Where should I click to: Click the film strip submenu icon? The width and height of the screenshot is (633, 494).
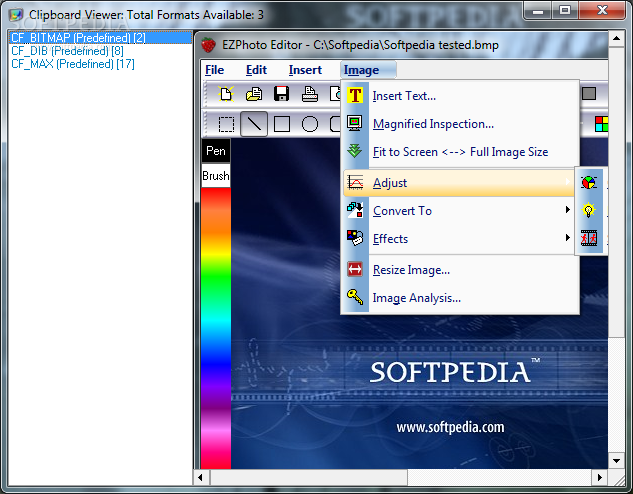pos(589,238)
